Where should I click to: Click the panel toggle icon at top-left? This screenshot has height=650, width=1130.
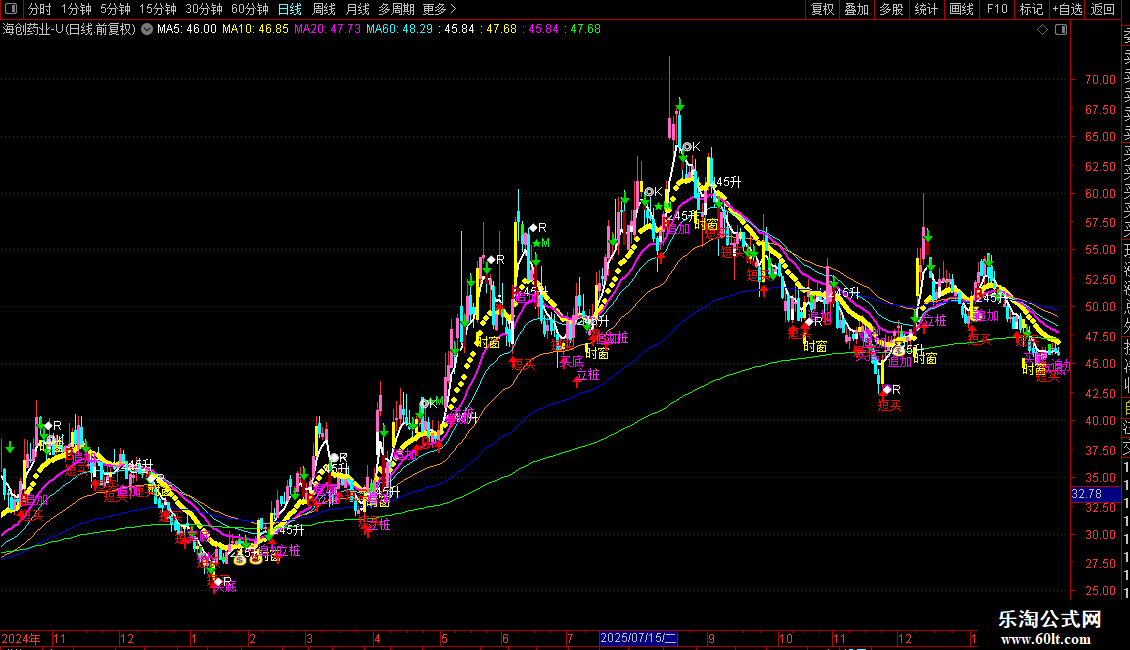[10, 9]
